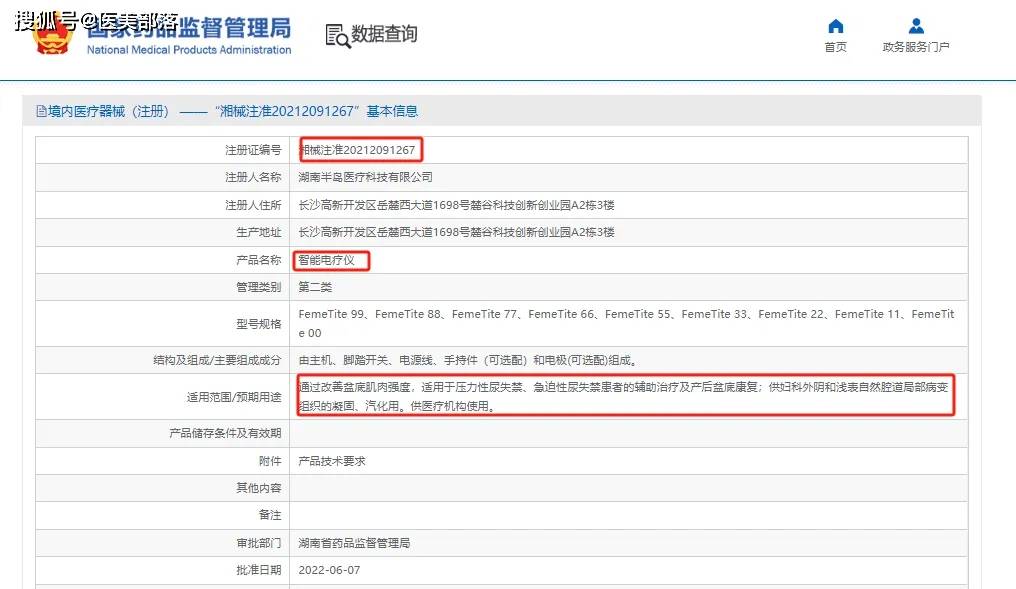This screenshot has width=1016, height=589.
Task: Click the 审批部门 label
Action: pyautogui.click(x=259, y=543)
